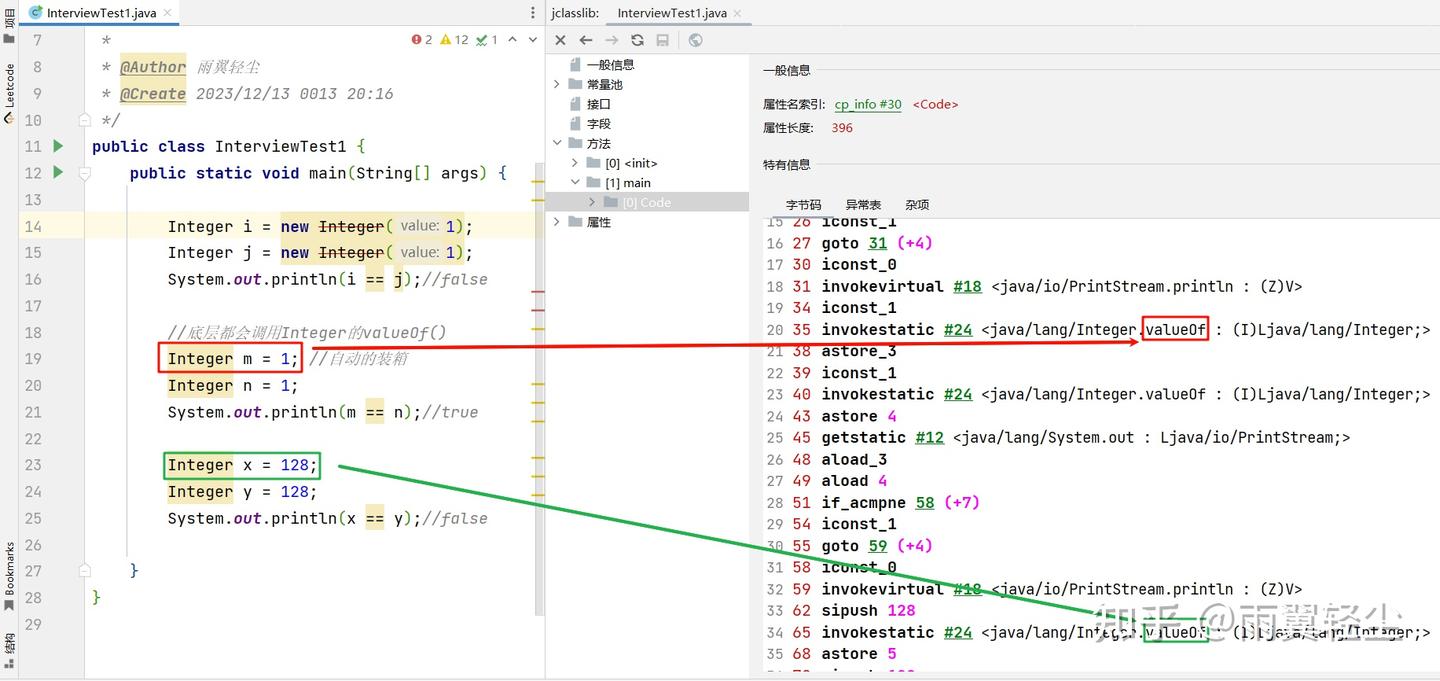Image resolution: width=1440 pixels, height=681 pixels.
Task: Click the jclasslib back navigation arrow
Action: click(586, 40)
